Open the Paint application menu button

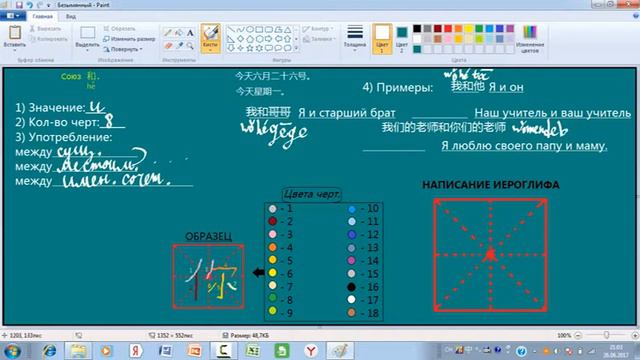13,16
